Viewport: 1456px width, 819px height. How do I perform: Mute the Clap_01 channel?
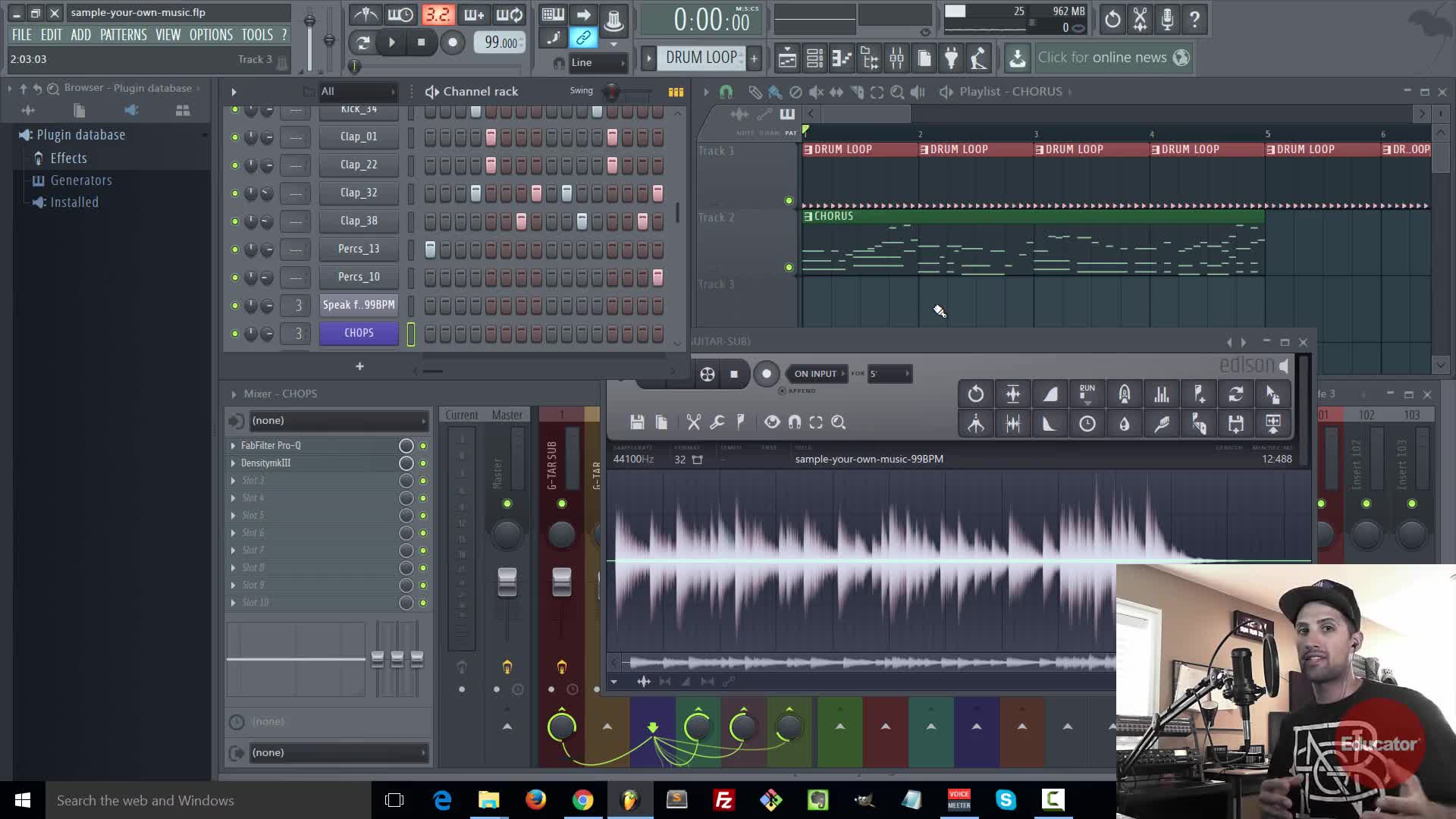pyautogui.click(x=235, y=137)
